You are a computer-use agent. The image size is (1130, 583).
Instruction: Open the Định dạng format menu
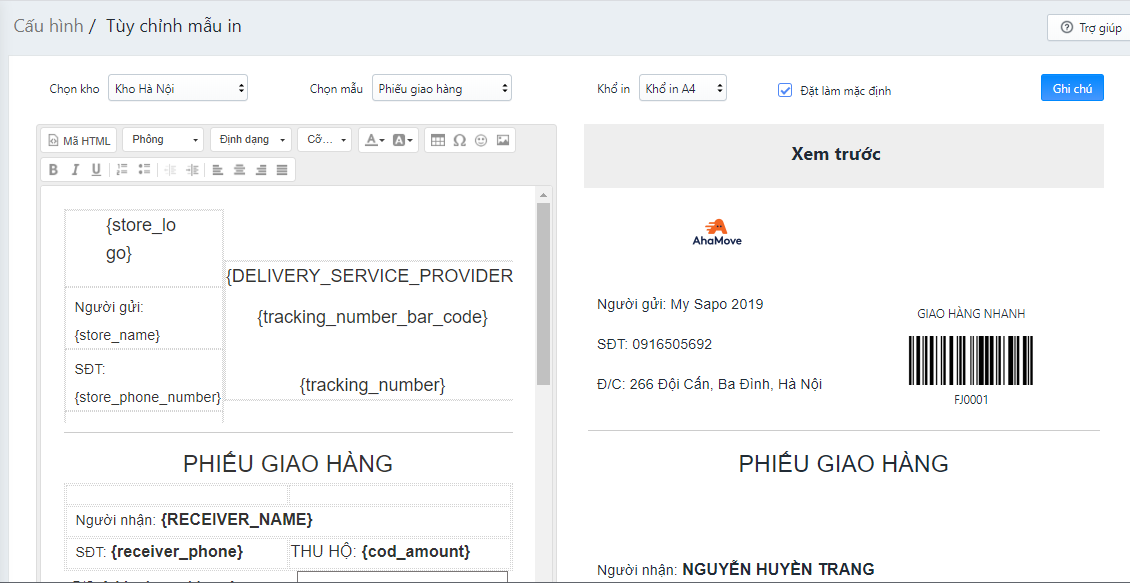click(x=251, y=140)
